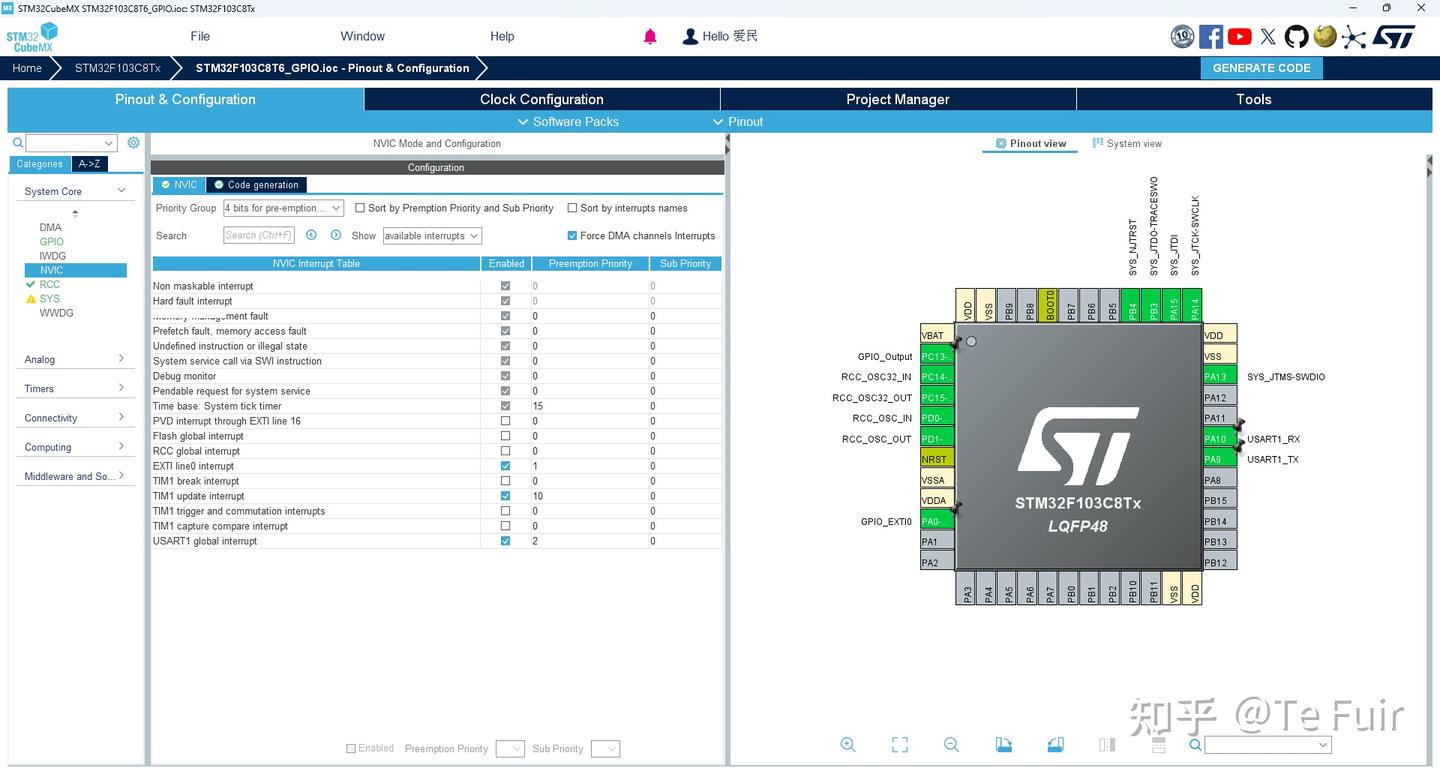Image resolution: width=1440 pixels, height=774 pixels.
Task: Zoom in on the pinout view
Action: (x=848, y=744)
